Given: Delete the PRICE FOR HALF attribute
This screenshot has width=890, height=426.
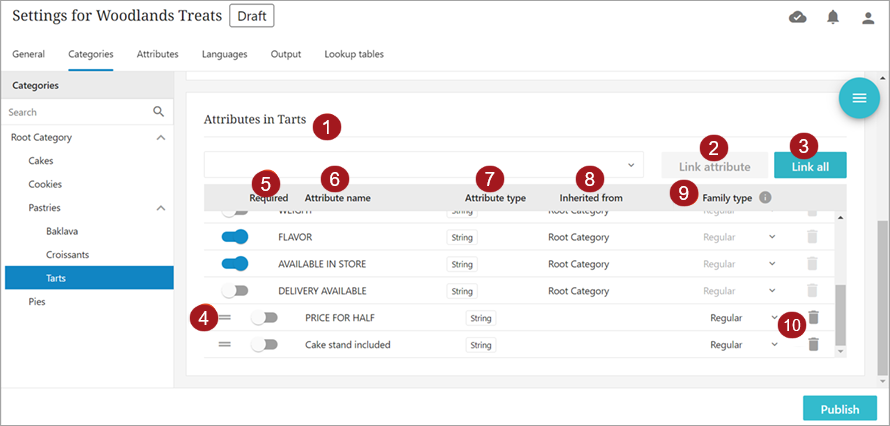Looking at the screenshot, I should 814,317.
